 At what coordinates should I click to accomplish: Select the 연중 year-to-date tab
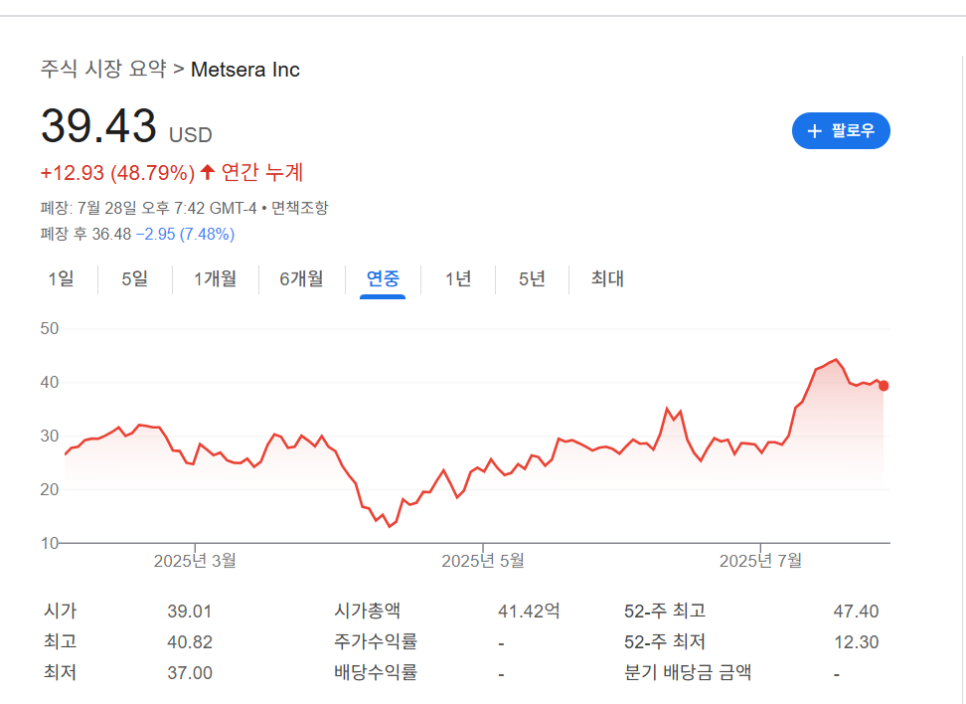point(383,279)
